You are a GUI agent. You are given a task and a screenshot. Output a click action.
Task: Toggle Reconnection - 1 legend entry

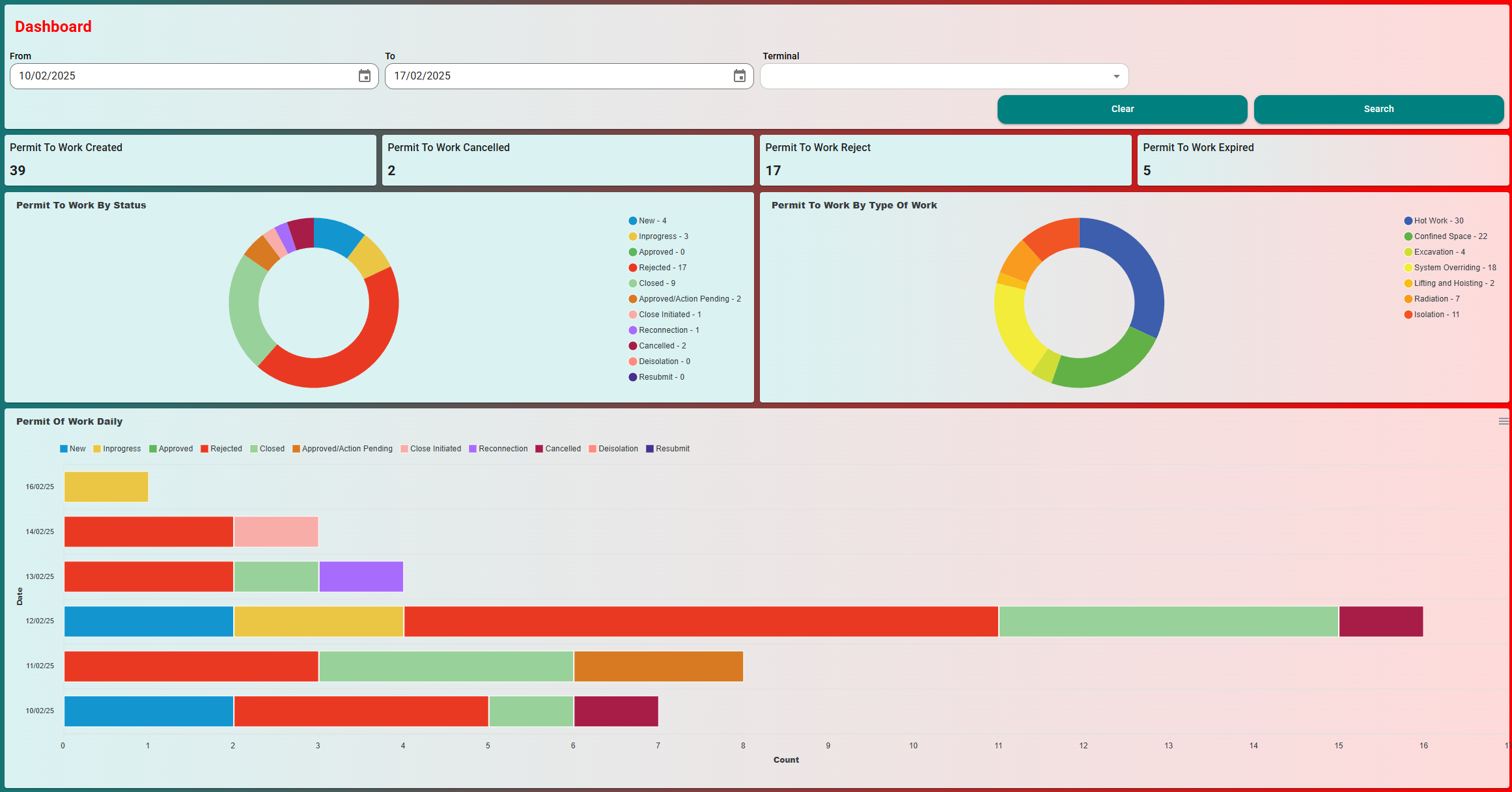click(x=664, y=330)
